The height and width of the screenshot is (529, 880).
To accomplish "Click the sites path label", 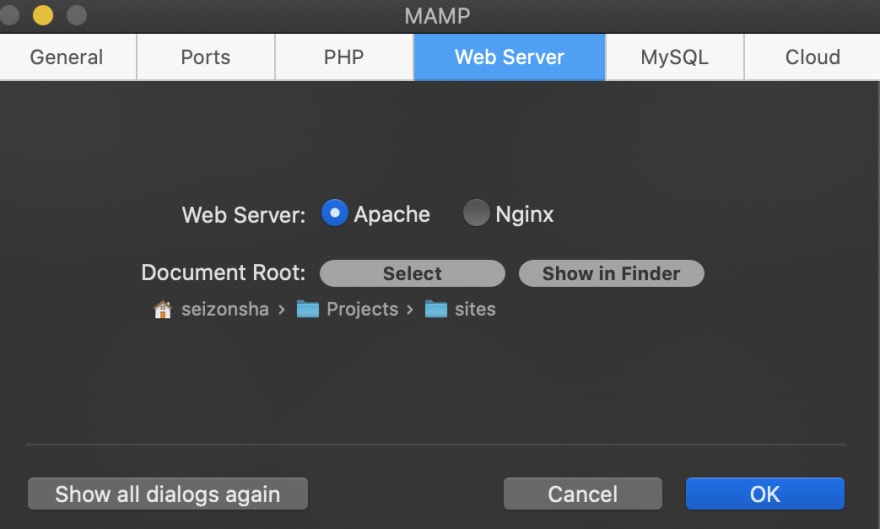I will pyautogui.click(x=475, y=309).
